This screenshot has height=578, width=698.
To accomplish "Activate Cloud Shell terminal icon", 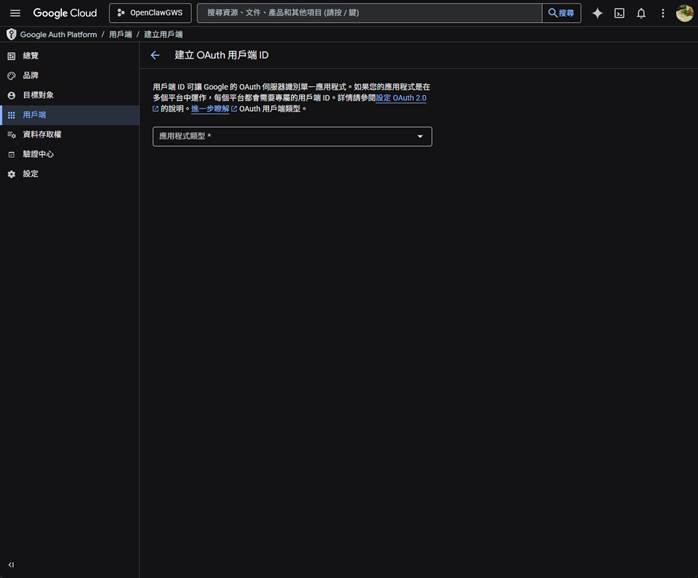I will pyautogui.click(x=619, y=13).
